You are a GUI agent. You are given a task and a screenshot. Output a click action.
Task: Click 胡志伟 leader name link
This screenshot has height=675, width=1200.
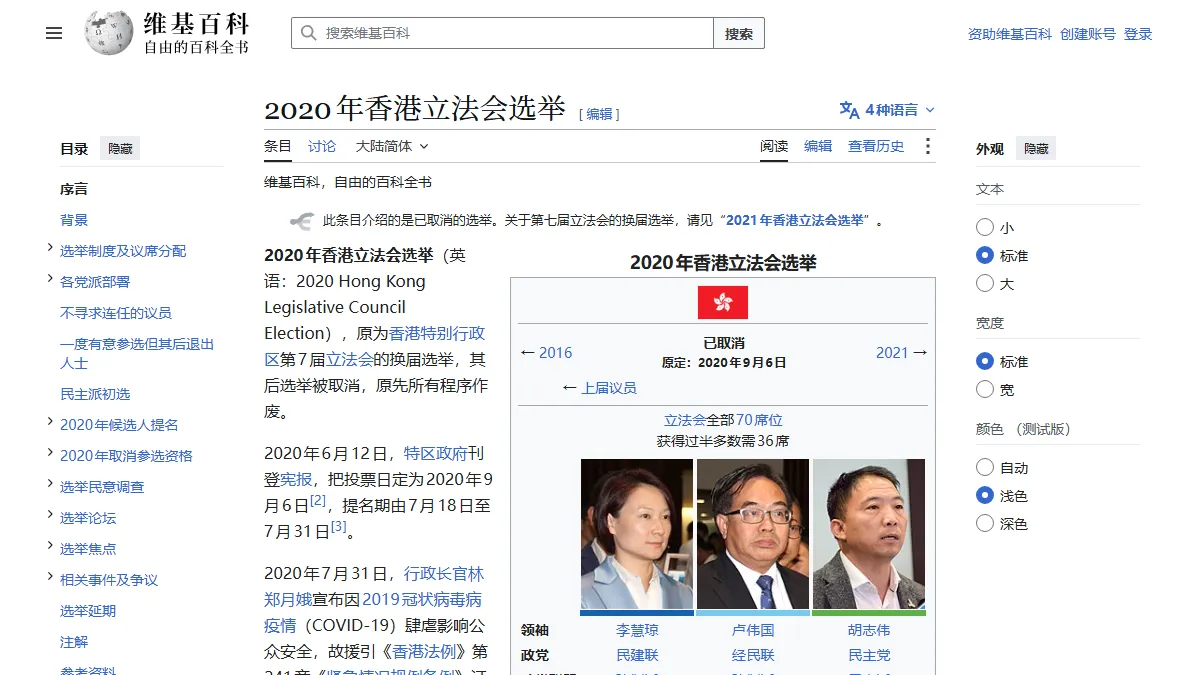point(869,630)
